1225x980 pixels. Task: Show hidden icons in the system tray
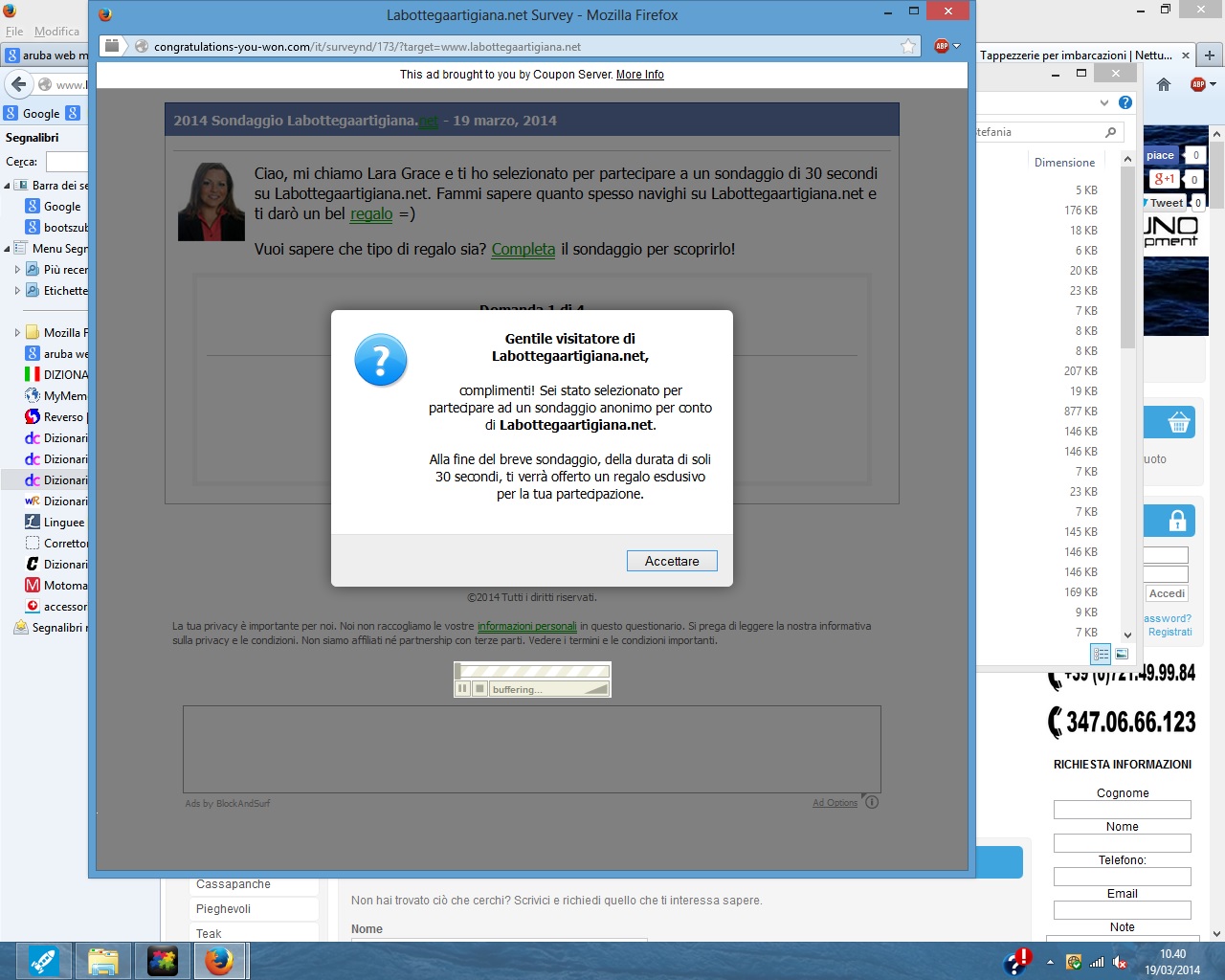pos(1050,962)
